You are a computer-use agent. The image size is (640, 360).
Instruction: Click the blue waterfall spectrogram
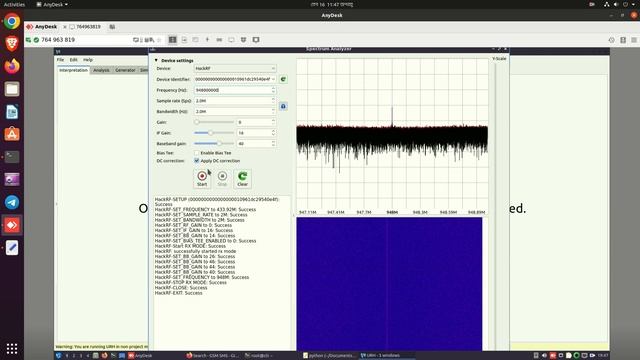pyautogui.click(x=389, y=284)
